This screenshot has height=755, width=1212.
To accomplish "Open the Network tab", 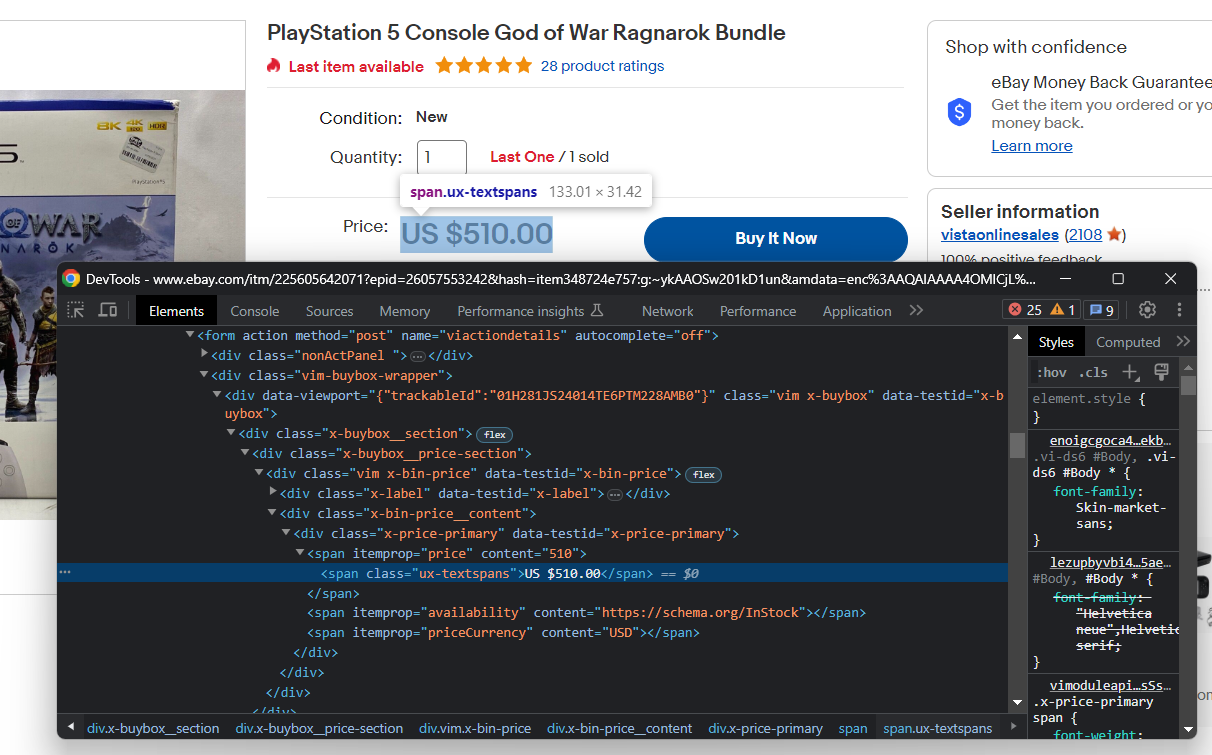I will pyautogui.click(x=668, y=311).
